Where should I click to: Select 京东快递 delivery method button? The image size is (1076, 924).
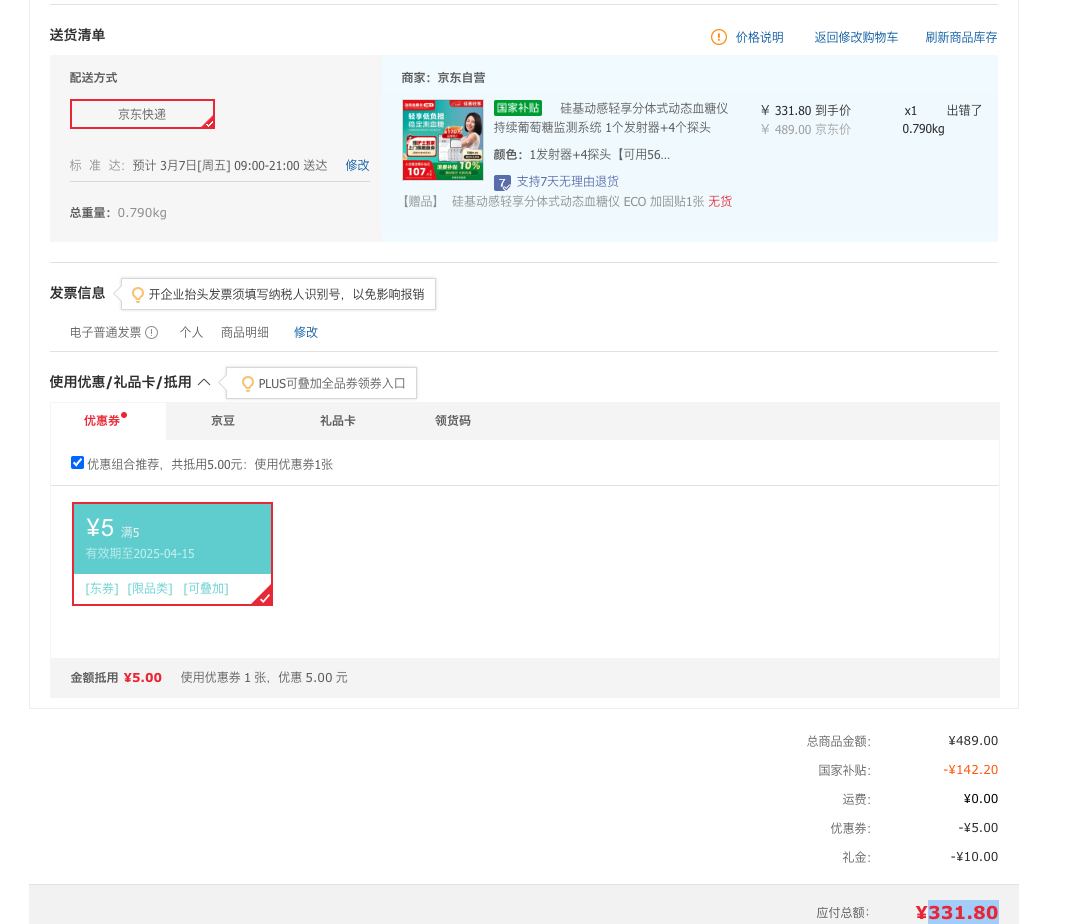[142, 114]
